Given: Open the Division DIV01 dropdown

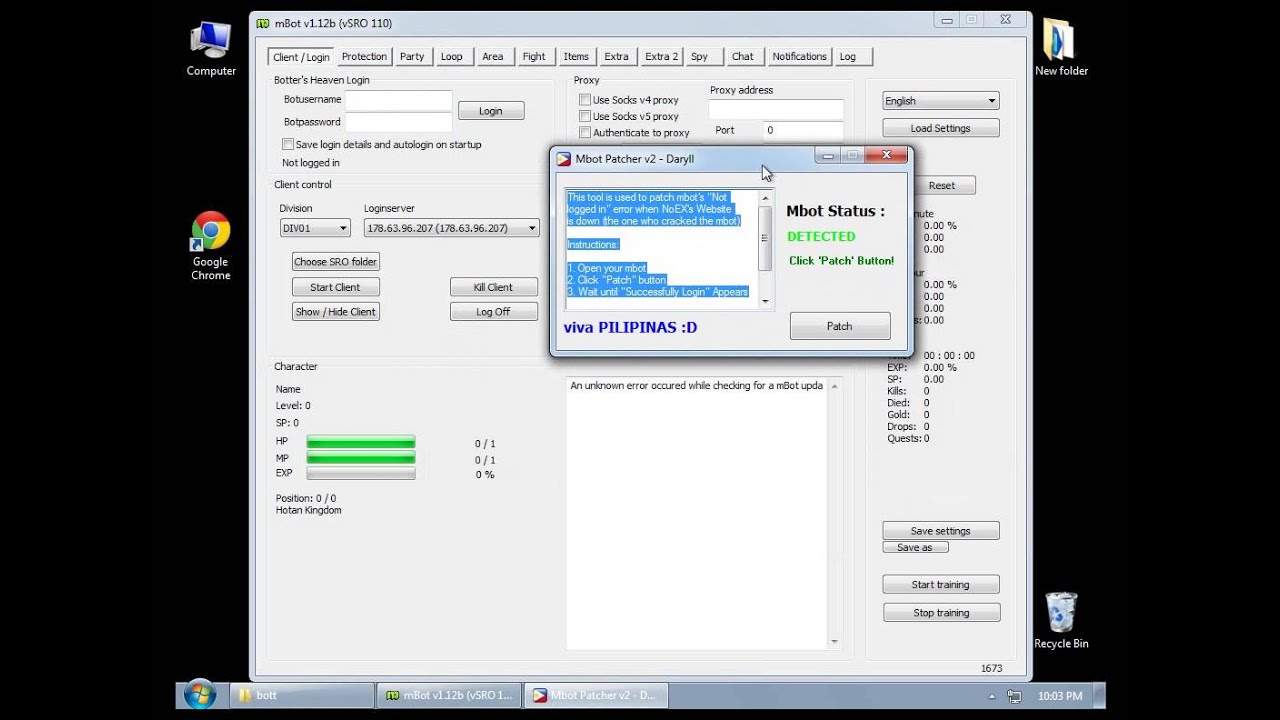Looking at the screenshot, I should coord(315,228).
